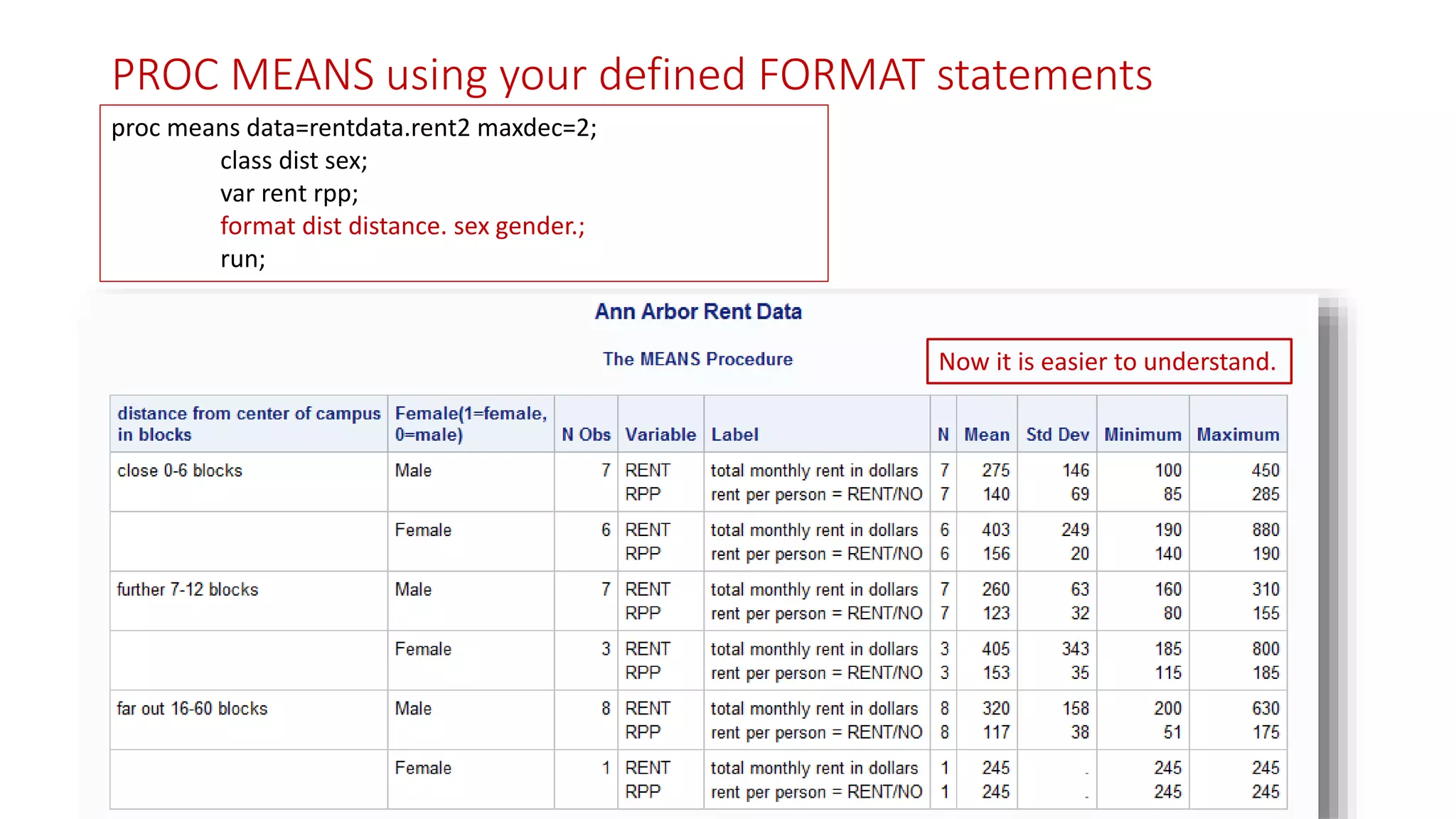1456x819 pixels.
Task: Click the slide title 'PROC MEANS using your defined FORMAT statements'
Action: coord(632,75)
